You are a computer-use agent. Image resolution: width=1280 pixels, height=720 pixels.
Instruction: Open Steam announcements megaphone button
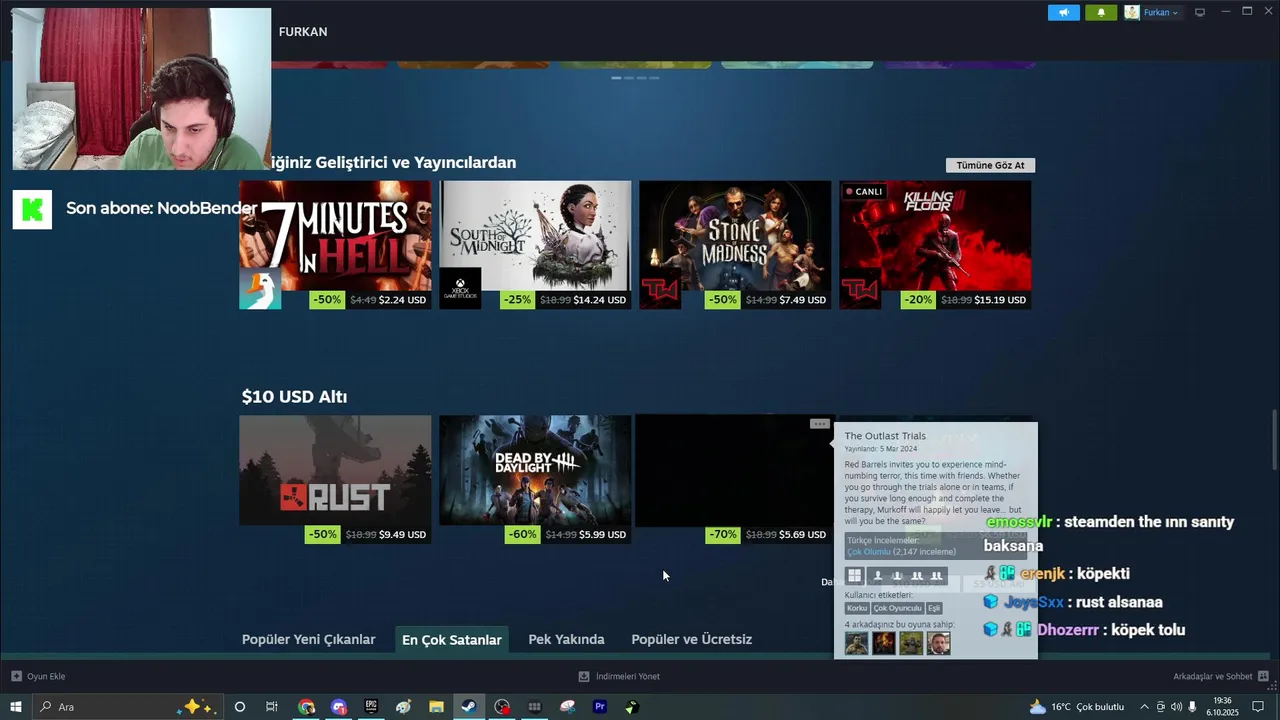click(1064, 12)
